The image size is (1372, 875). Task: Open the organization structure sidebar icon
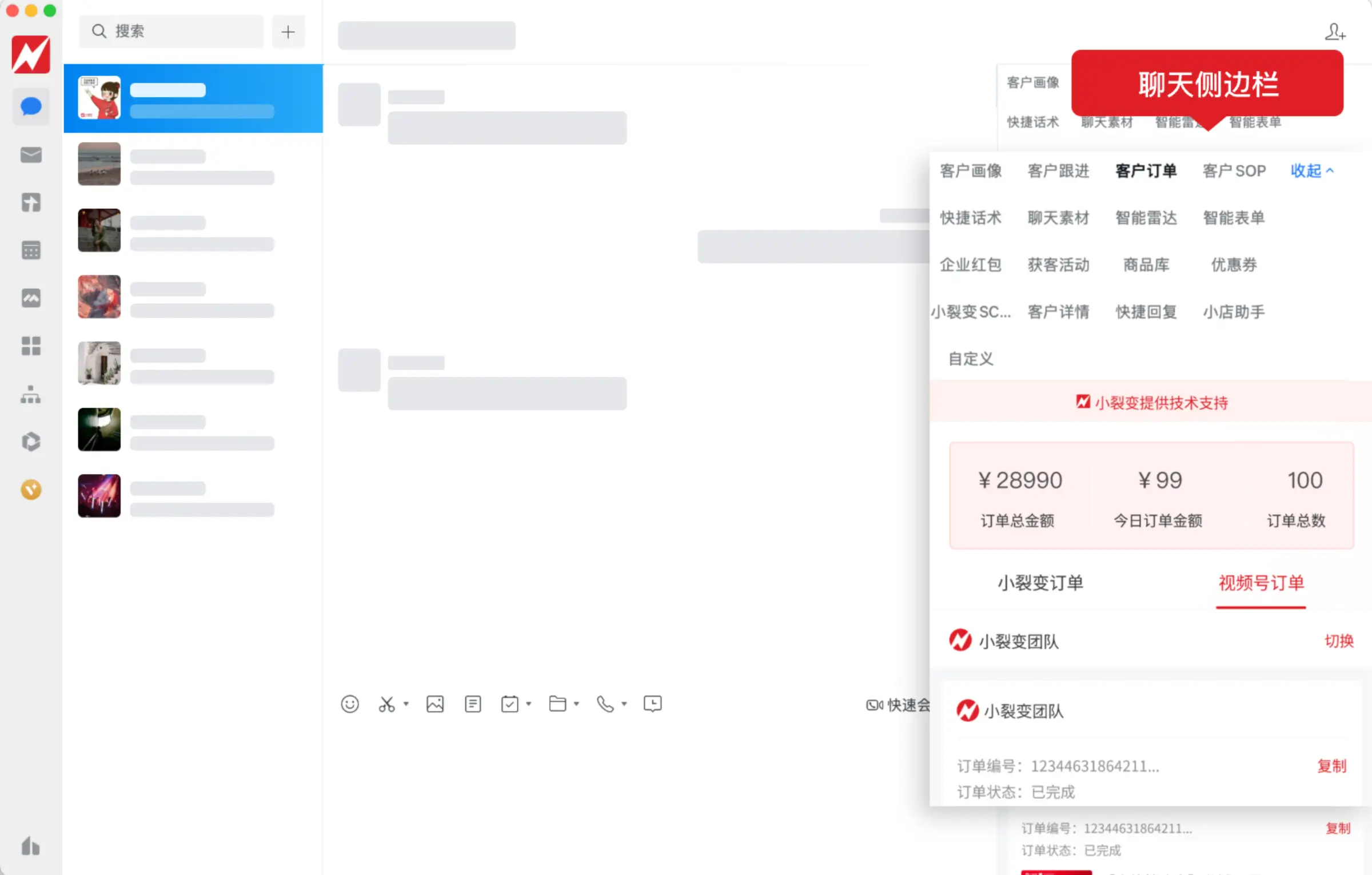point(31,394)
